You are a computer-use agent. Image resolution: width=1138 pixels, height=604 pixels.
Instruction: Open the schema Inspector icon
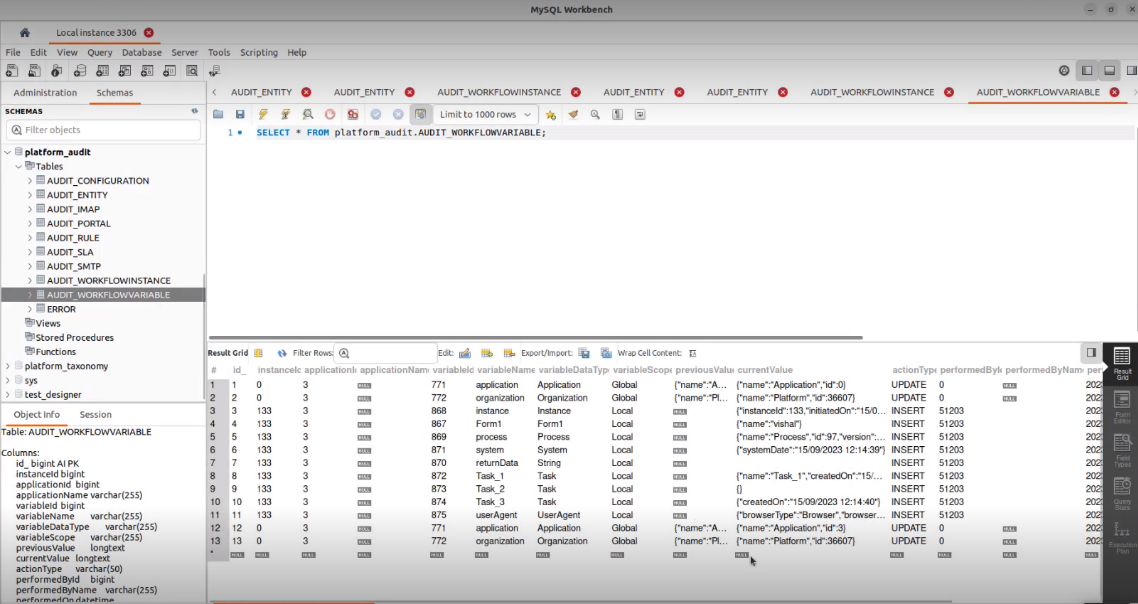pos(57,71)
